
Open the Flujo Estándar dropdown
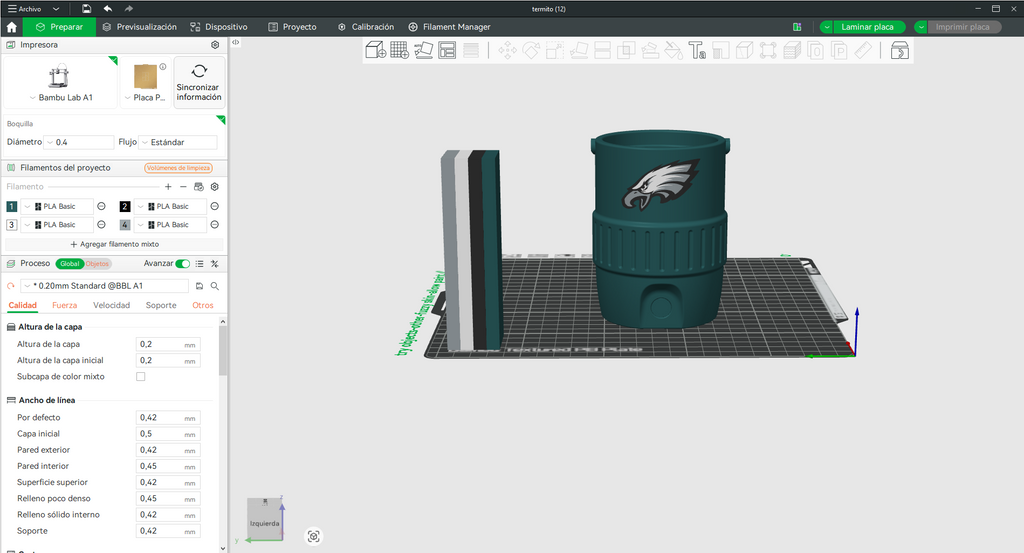pyautogui.click(x=178, y=142)
